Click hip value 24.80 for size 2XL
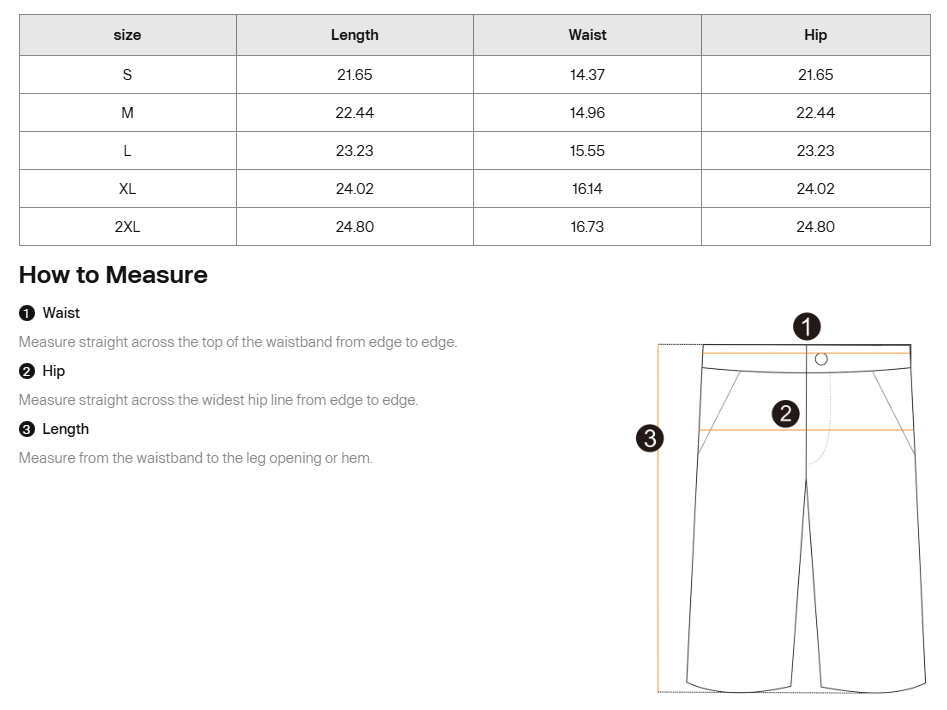 pyautogui.click(x=815, y=227)
